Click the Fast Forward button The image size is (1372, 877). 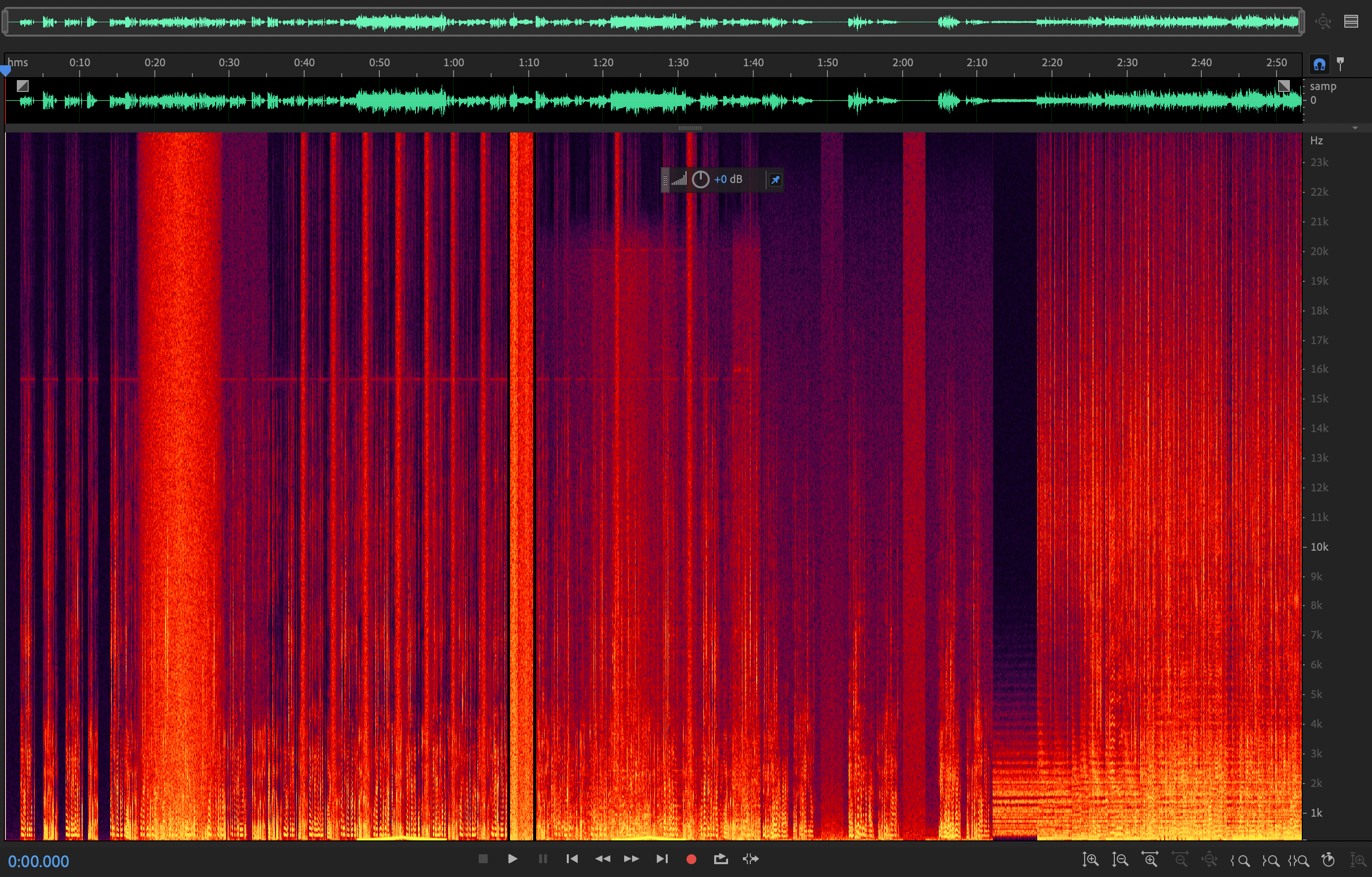pyautogui.click(x=631, y=859)
